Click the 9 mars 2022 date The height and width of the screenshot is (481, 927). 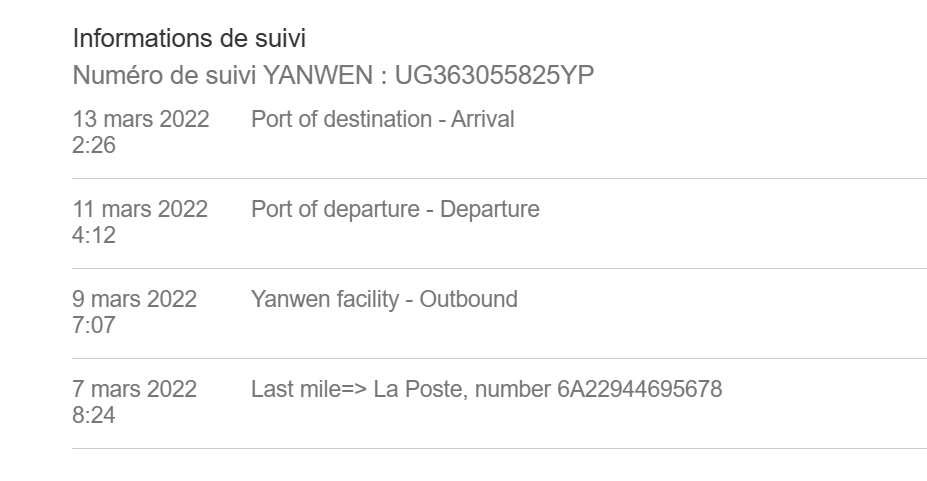coord(135,300)
